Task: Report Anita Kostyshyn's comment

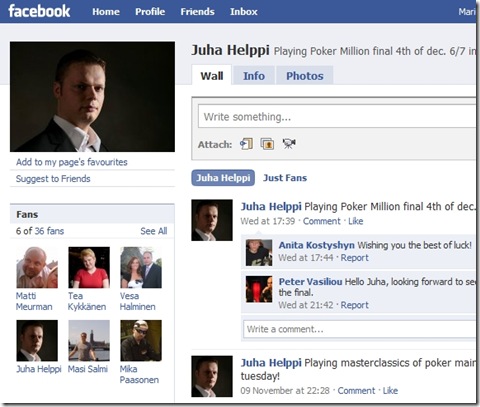Action: pyautogui.click(x=354, y=258)
